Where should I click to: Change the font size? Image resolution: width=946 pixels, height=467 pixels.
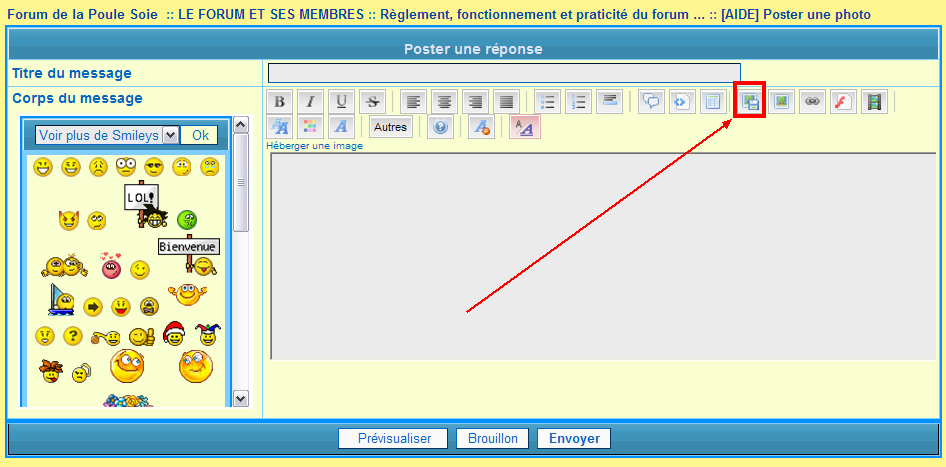click(x=279, y=127)
